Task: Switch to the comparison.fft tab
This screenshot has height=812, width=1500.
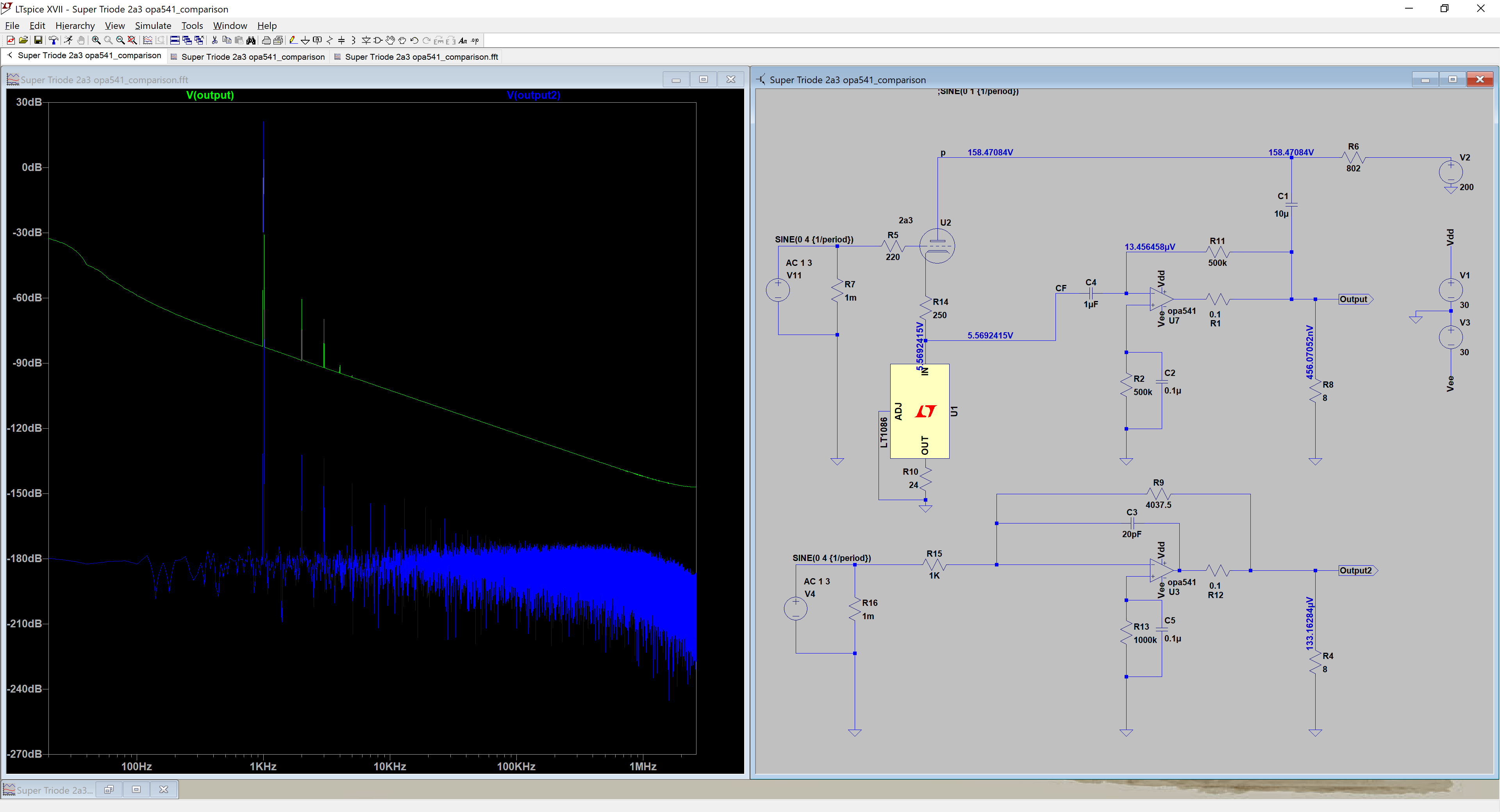Action: [416, 57]
